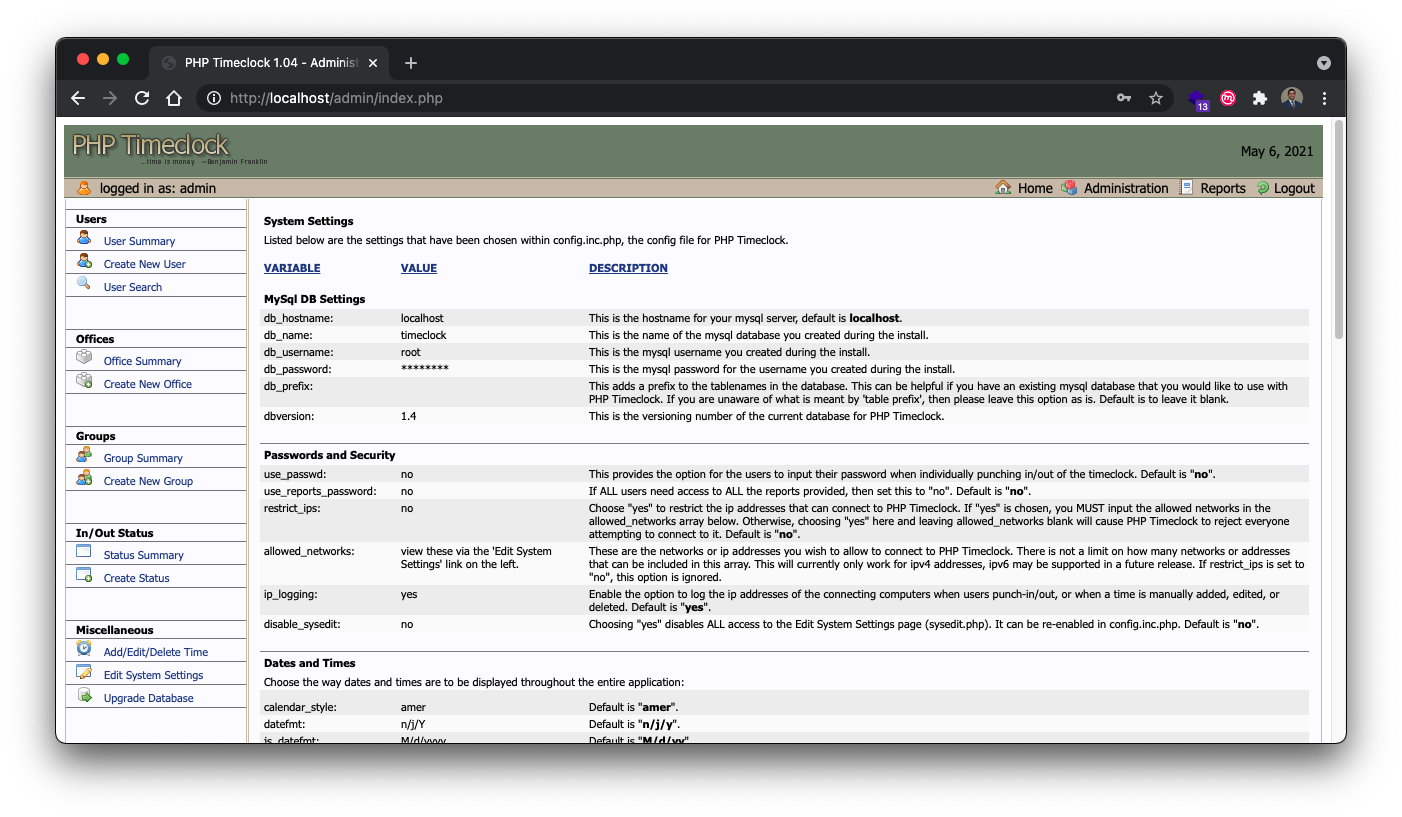
Task: Click the Create New Group icon
Action: coord(85,479)
